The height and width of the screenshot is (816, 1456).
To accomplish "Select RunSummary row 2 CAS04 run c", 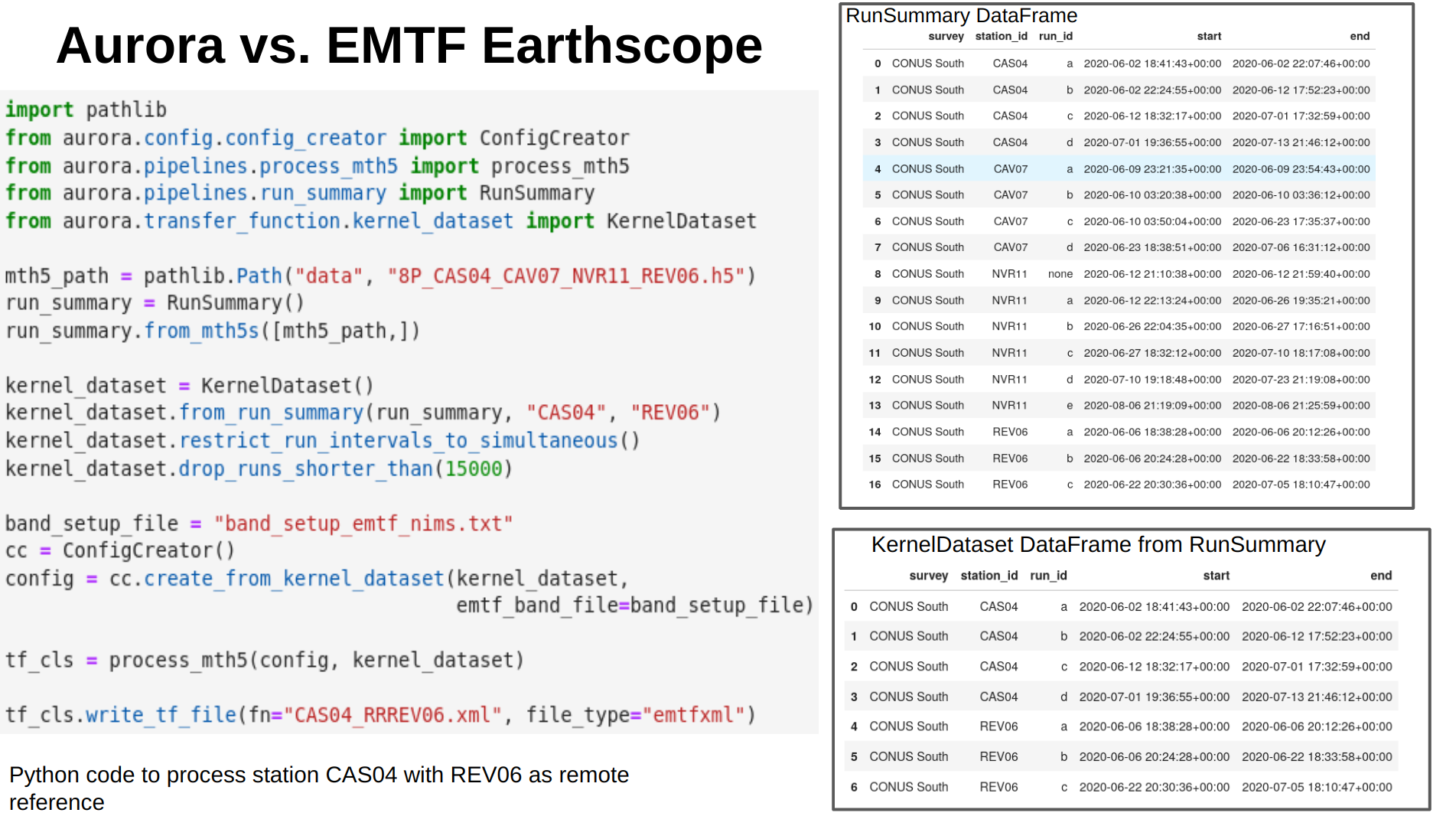I will tap(1119, 116).
